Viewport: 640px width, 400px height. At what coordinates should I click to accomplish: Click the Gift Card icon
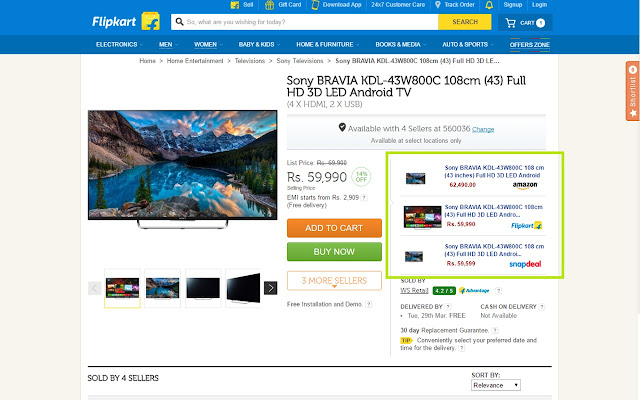269,5
